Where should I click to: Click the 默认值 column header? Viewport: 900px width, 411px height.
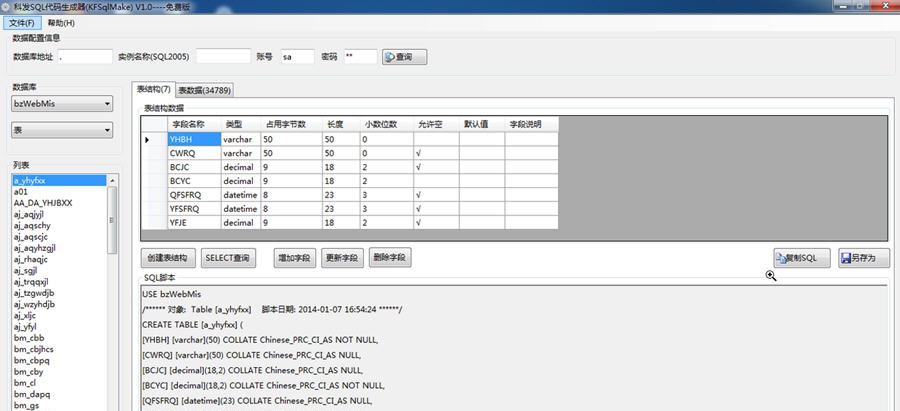(x=482, y=124)
